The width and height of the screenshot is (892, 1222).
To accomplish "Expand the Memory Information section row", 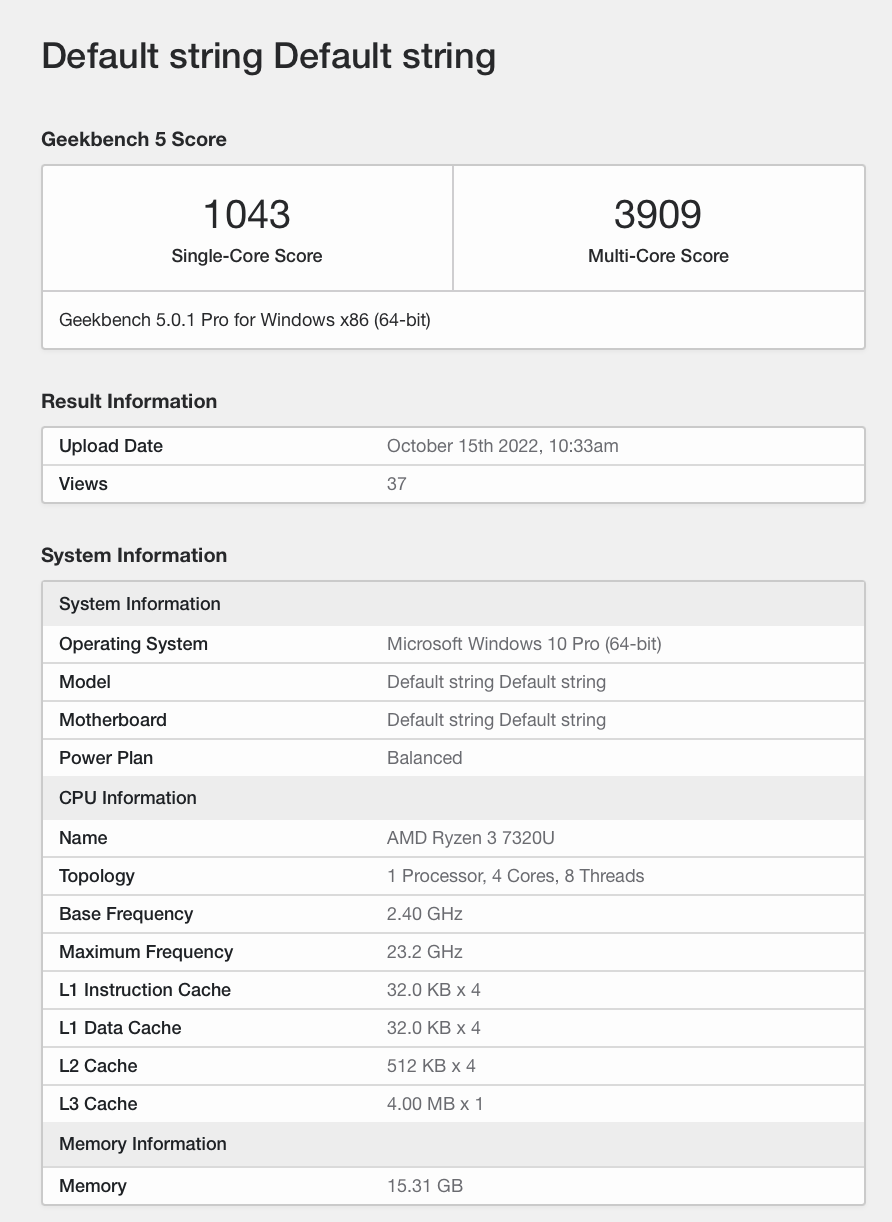I will click(x=142, y=1144).
